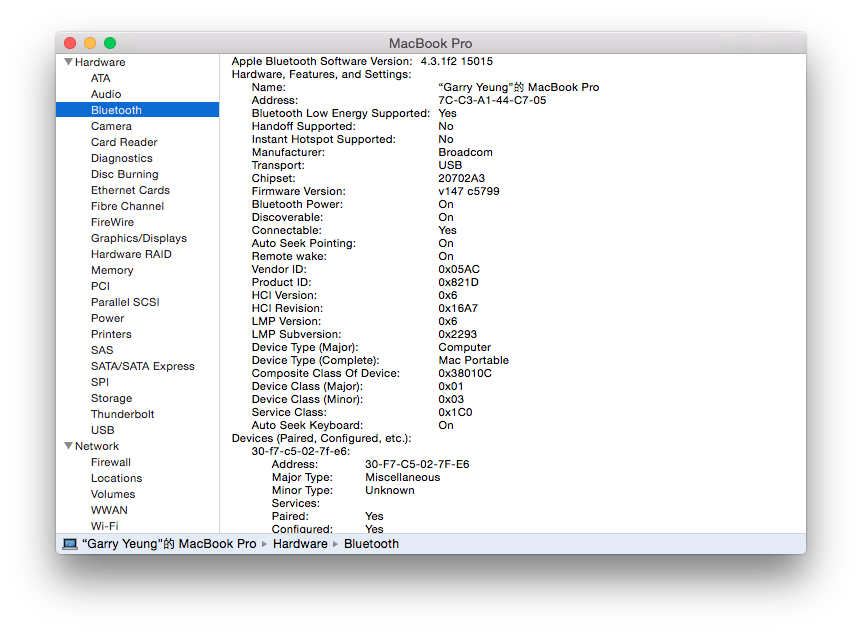Open WWAN under Network

(109, 509)
